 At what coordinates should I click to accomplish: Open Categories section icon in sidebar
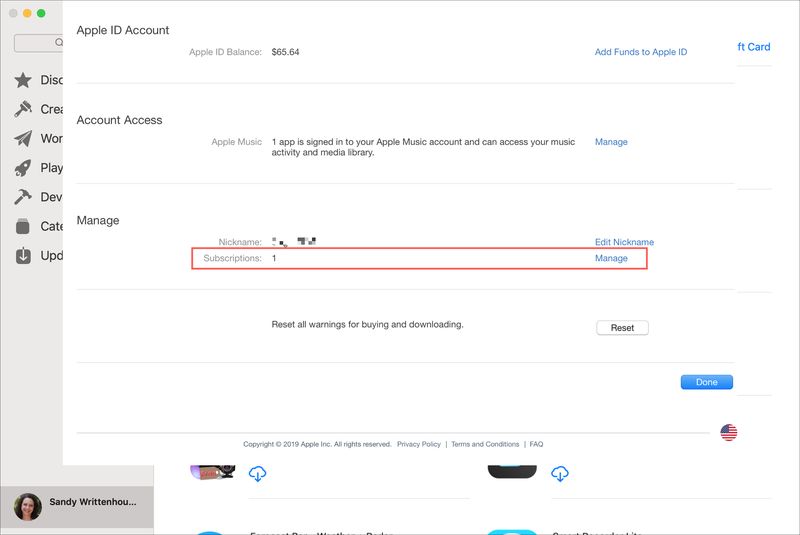(x=23, y=226)
